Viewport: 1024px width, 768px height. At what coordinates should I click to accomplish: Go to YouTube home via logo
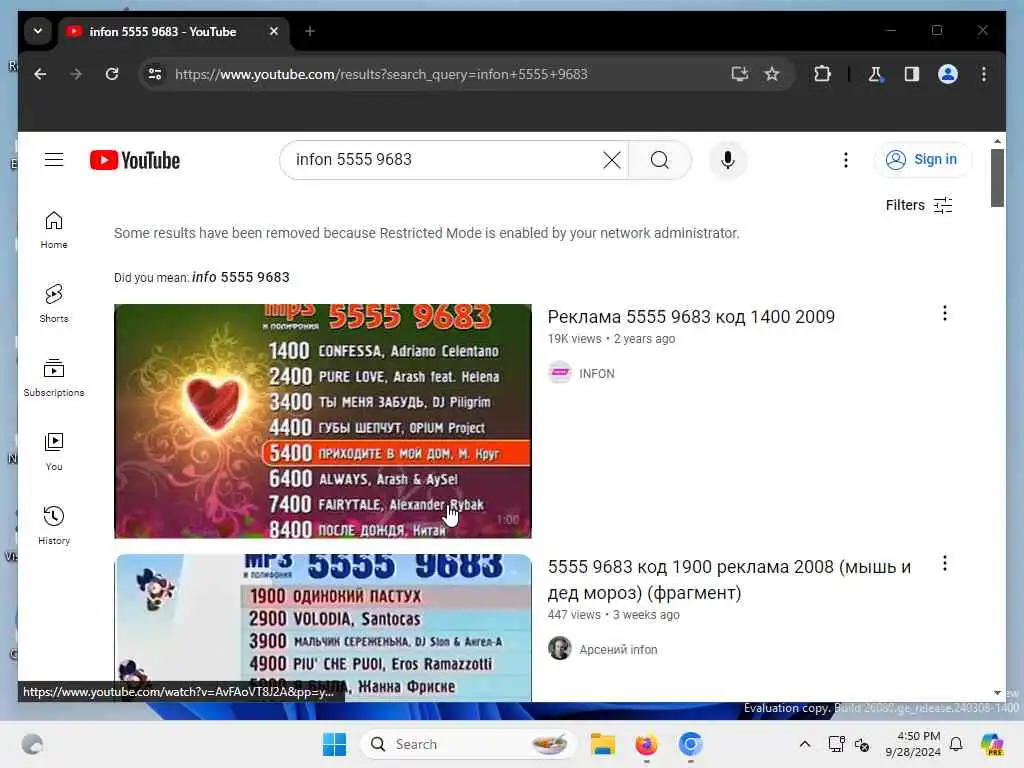[x=135, y=160]
